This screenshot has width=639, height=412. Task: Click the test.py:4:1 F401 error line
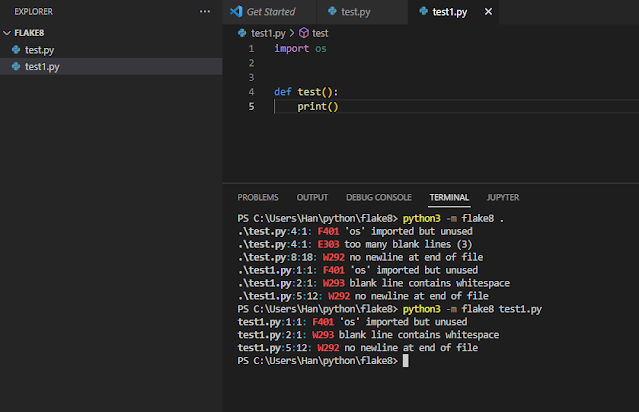coord(355,231)
